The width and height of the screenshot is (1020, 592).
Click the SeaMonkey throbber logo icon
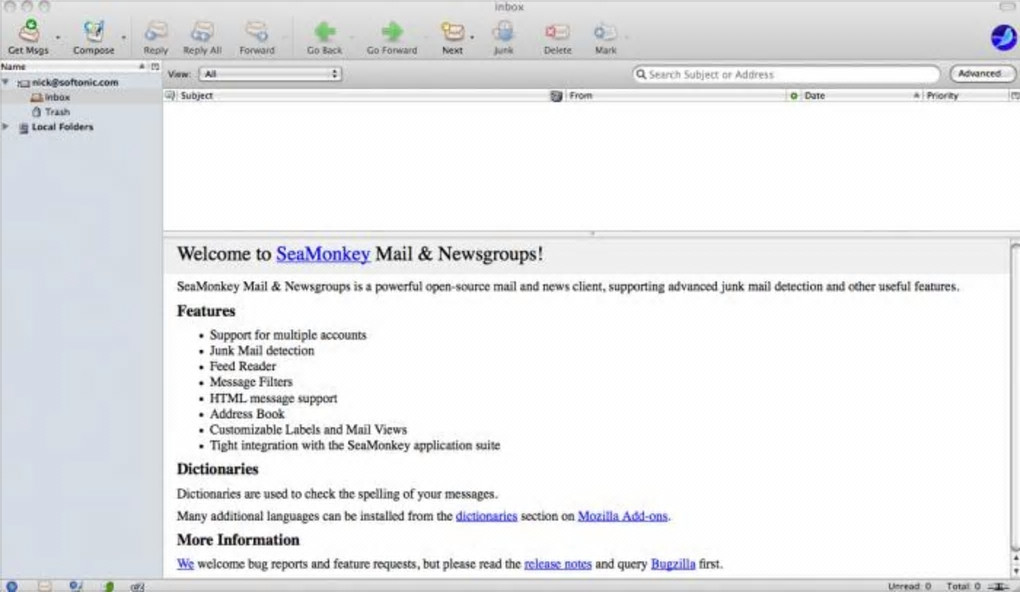coord(1004,37)
